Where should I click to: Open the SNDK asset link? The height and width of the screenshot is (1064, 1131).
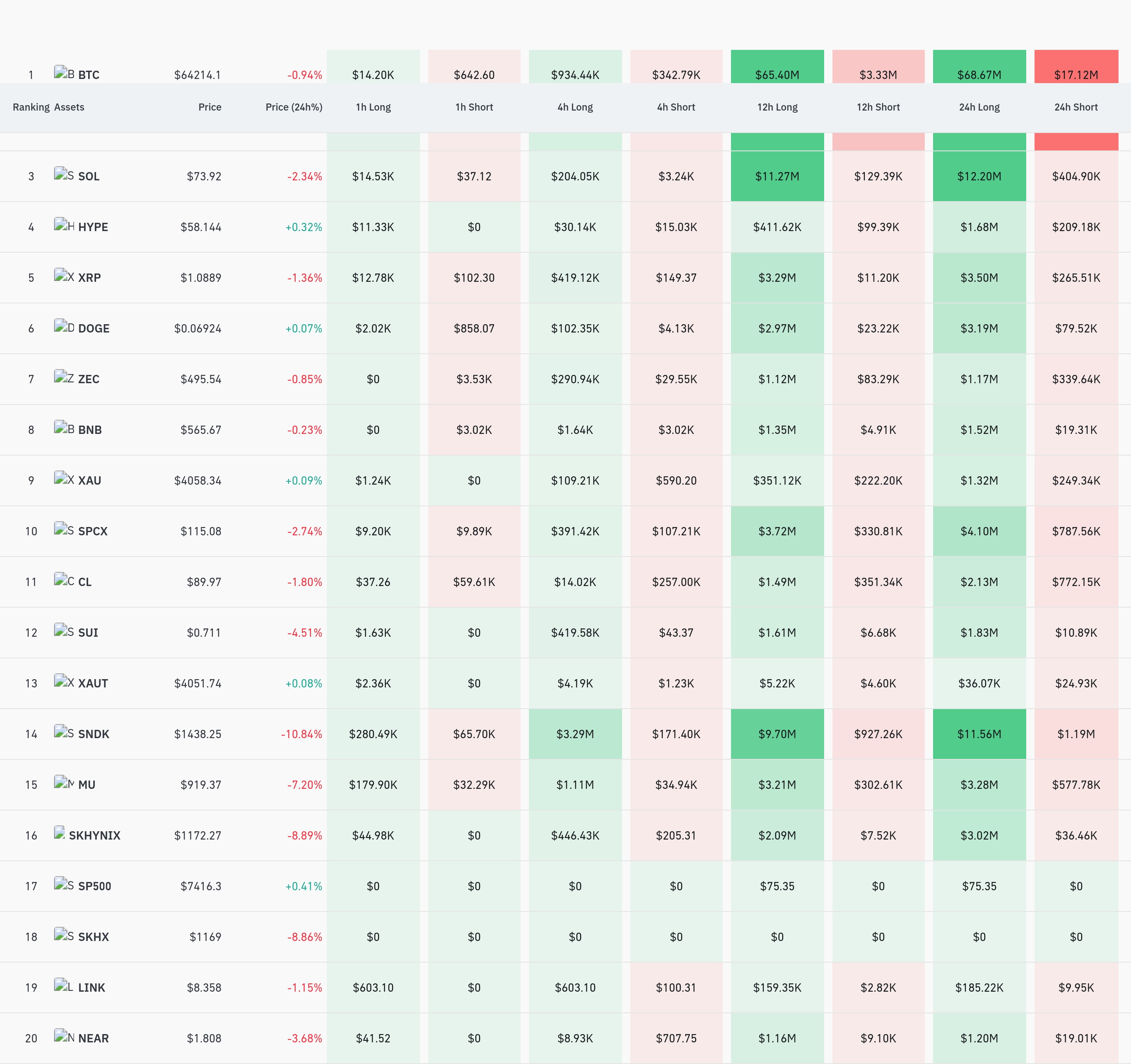click(93, 734)
